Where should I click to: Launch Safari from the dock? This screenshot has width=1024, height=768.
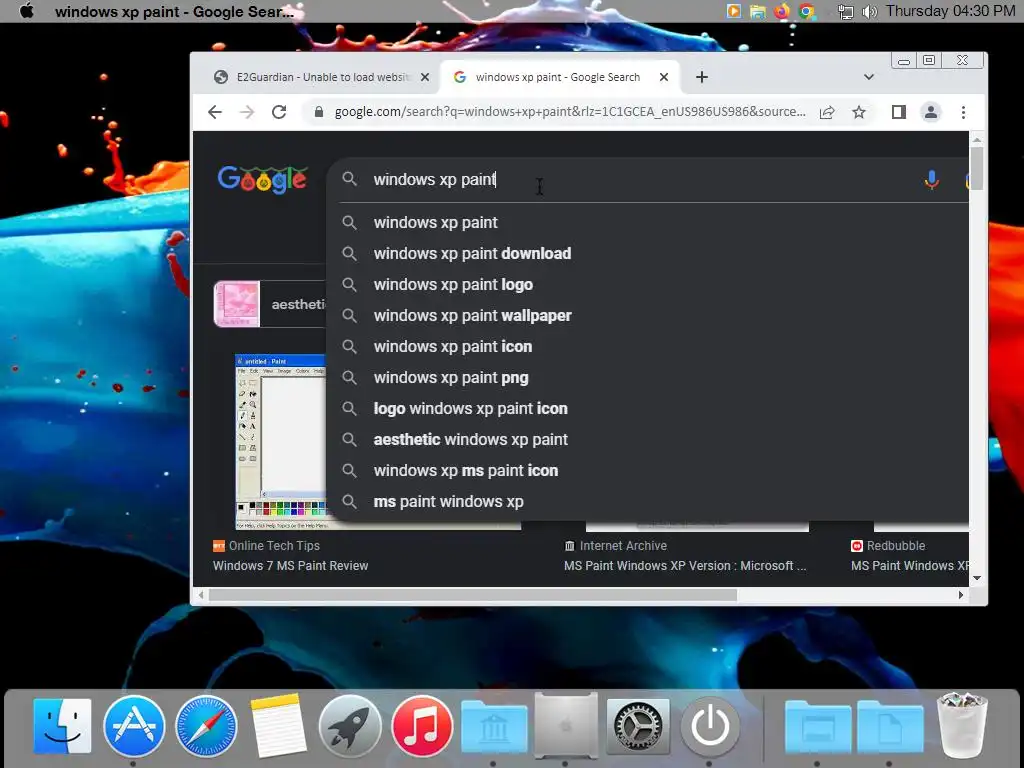coord(206,726)
